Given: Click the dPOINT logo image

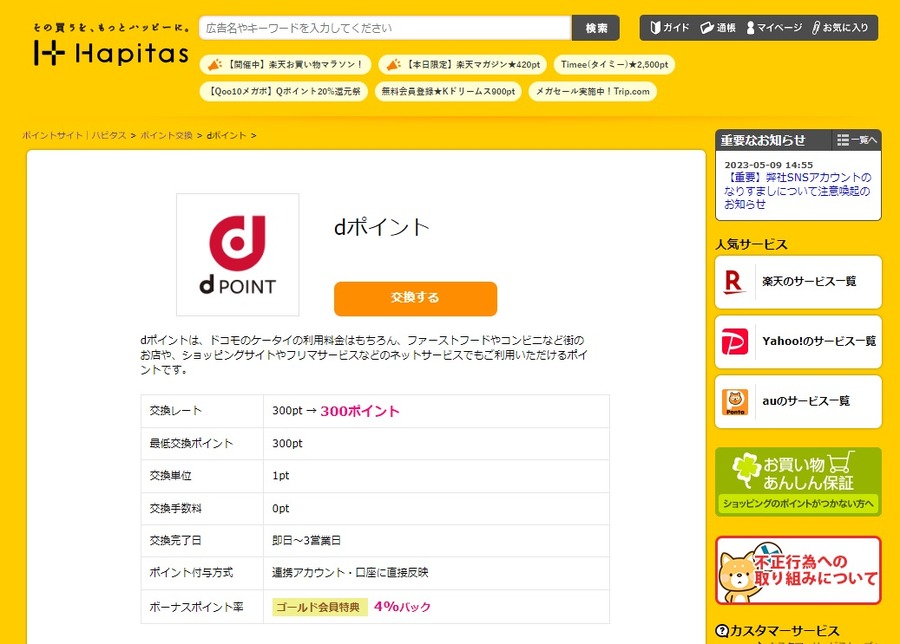Looking at the screenshot, I should point(238,255).
